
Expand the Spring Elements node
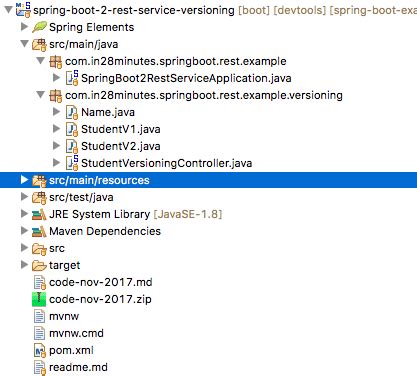[x=24, y=26]
